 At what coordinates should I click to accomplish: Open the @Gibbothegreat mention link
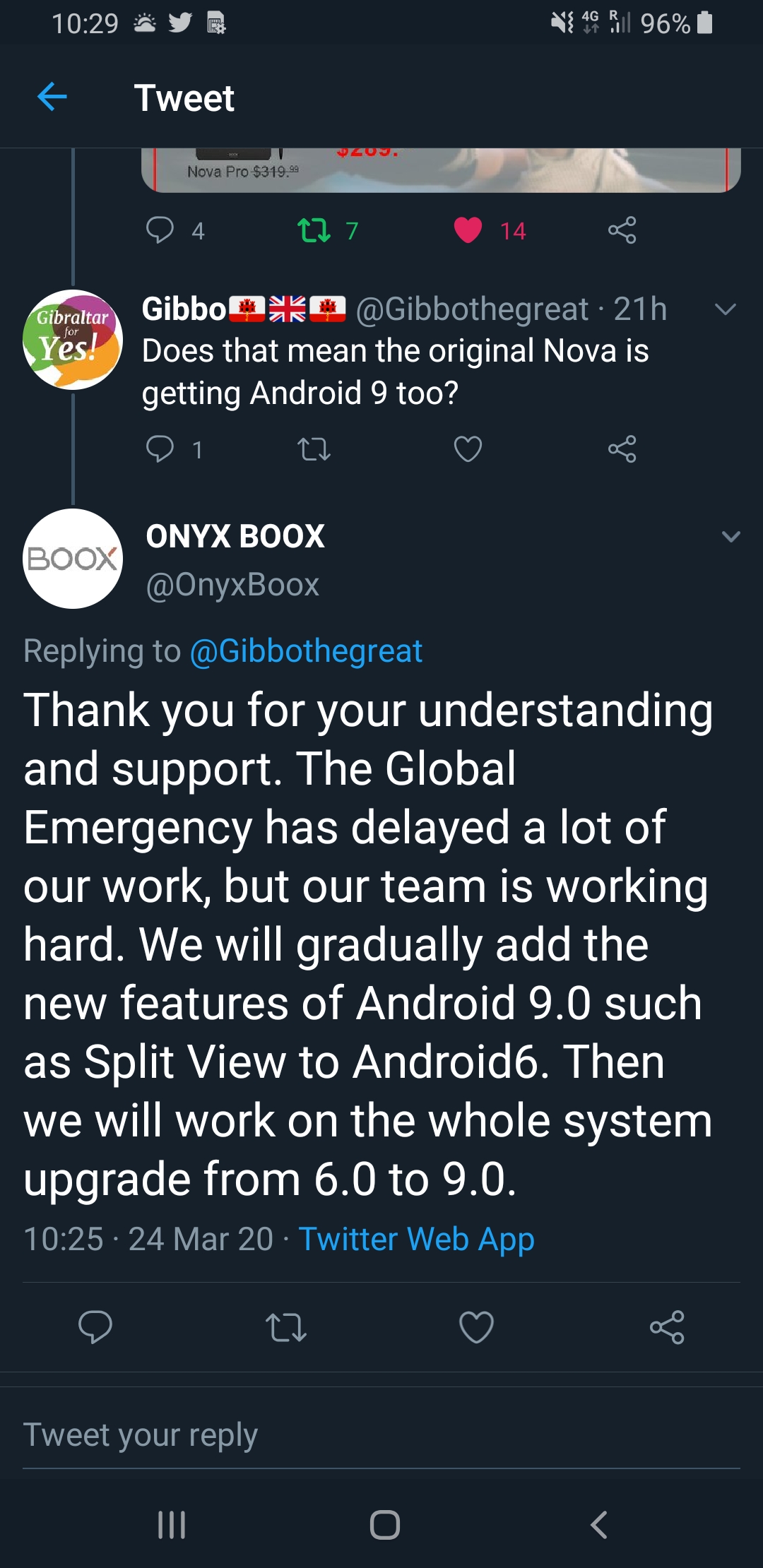[306, 651]
